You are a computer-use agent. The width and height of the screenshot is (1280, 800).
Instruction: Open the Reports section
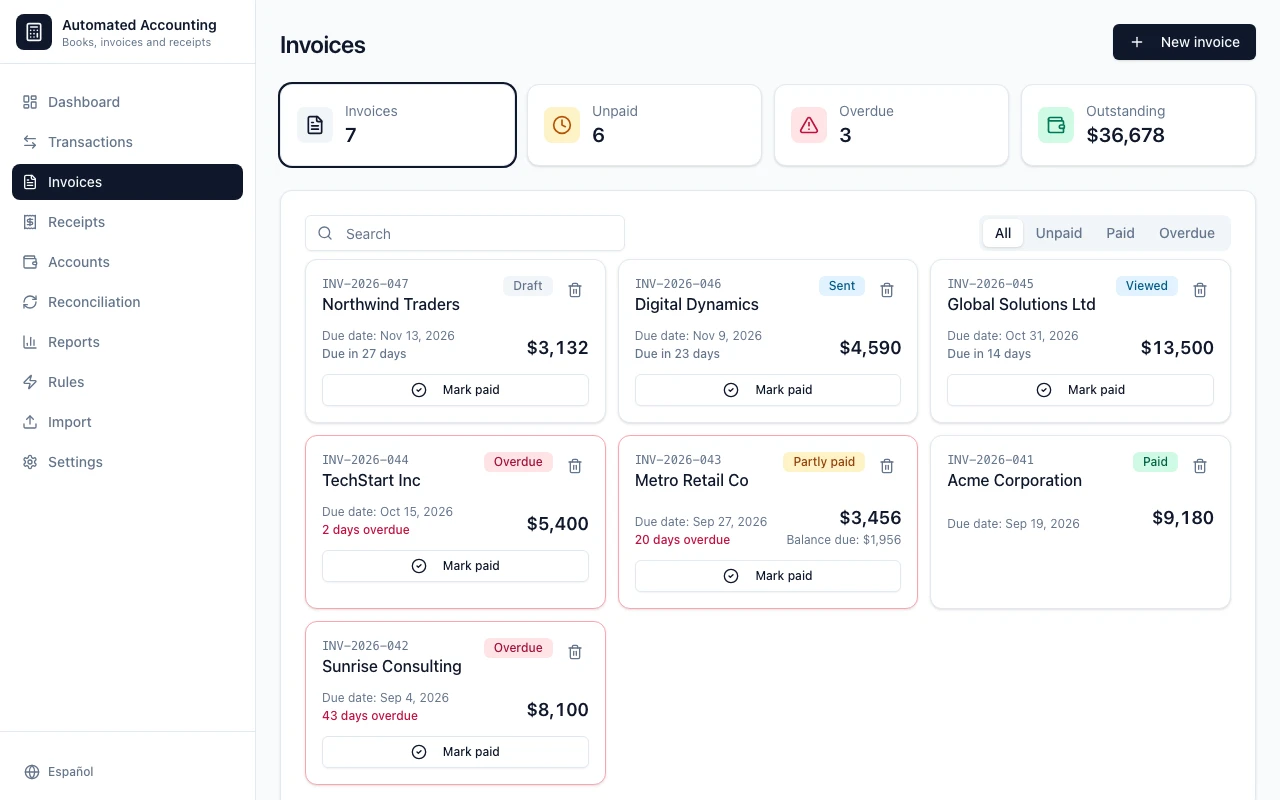127,342
